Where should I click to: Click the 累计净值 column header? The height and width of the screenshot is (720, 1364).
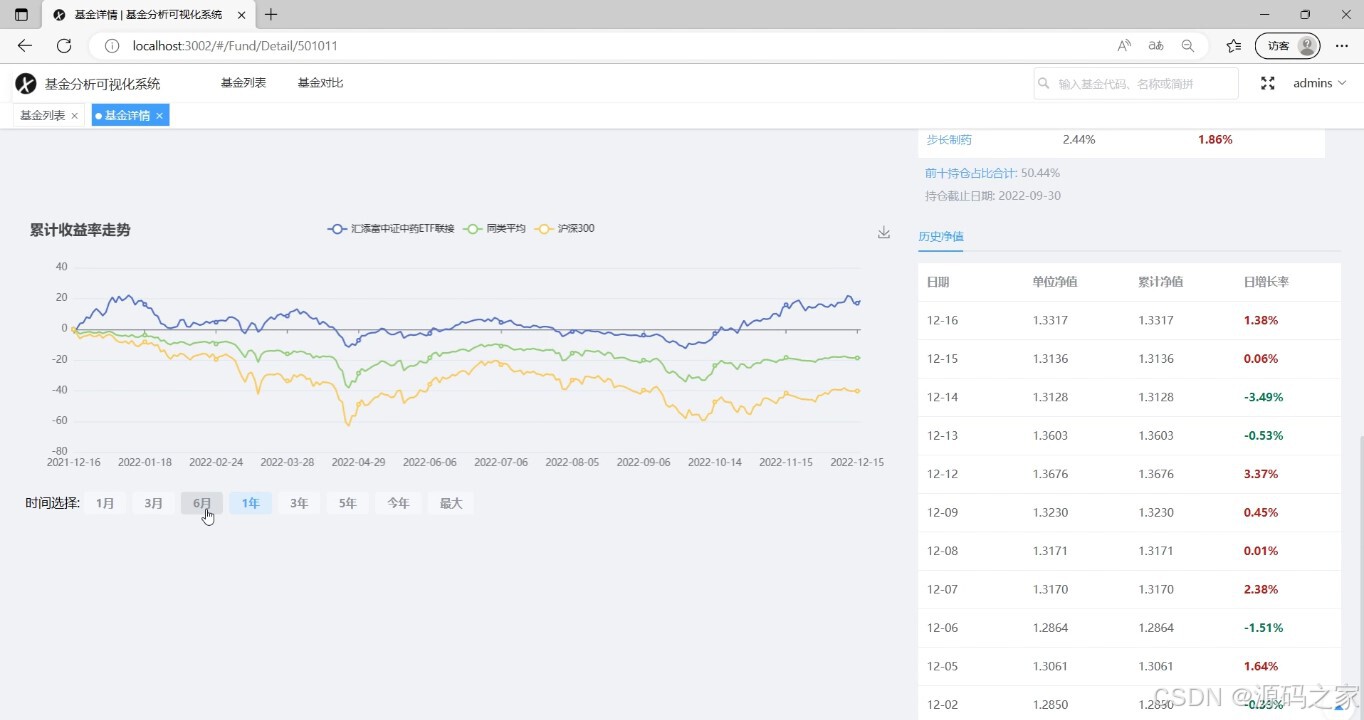coord(1160,282)
